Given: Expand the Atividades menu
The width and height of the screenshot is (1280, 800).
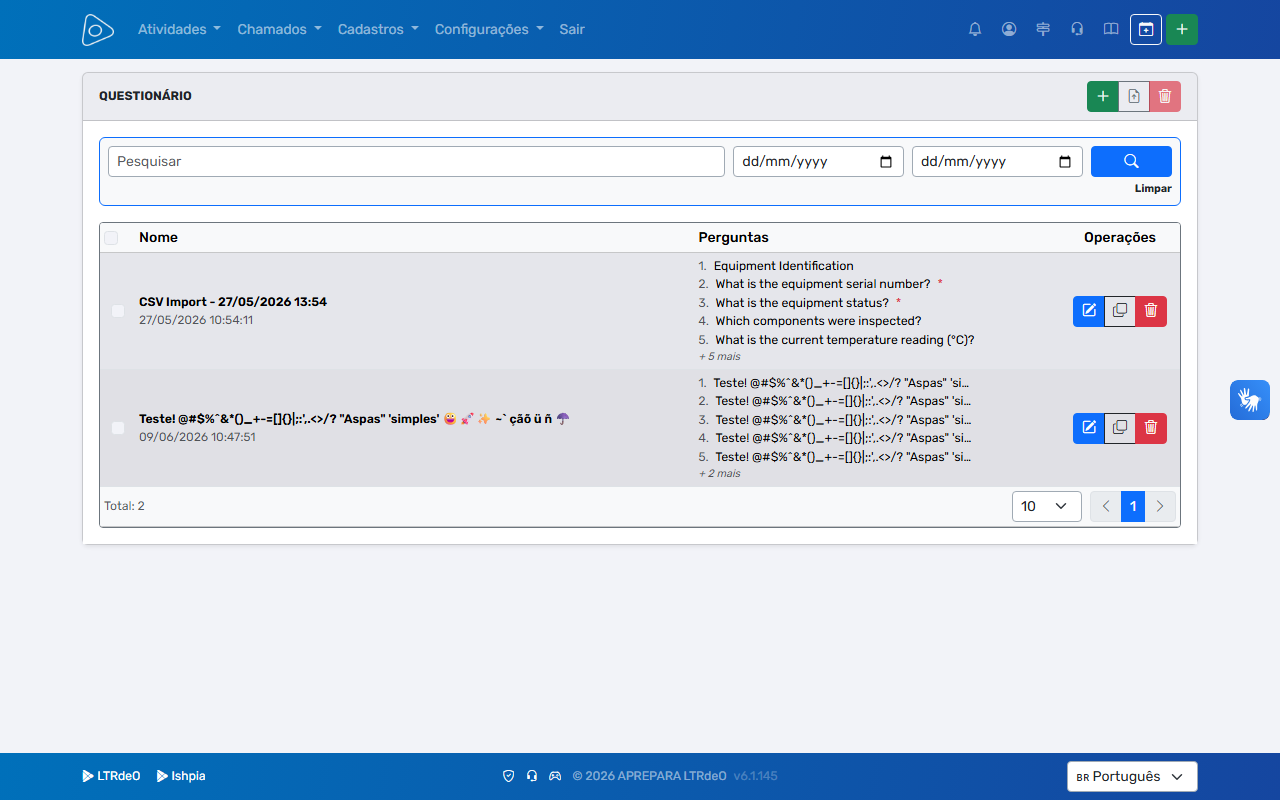Looking at the screenshot, I should [x=179, y=29].
